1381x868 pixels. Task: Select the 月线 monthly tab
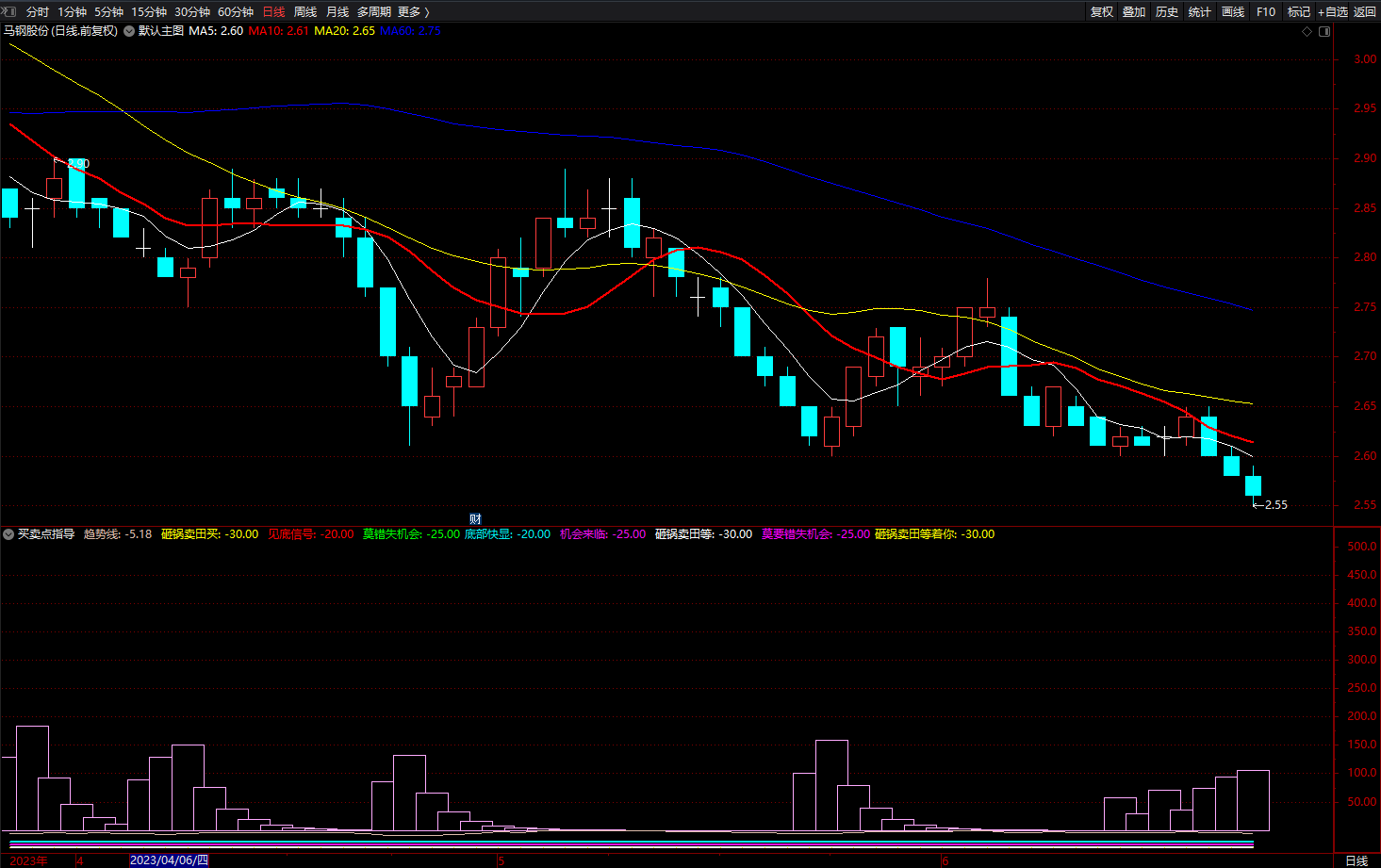click(337, 11)
